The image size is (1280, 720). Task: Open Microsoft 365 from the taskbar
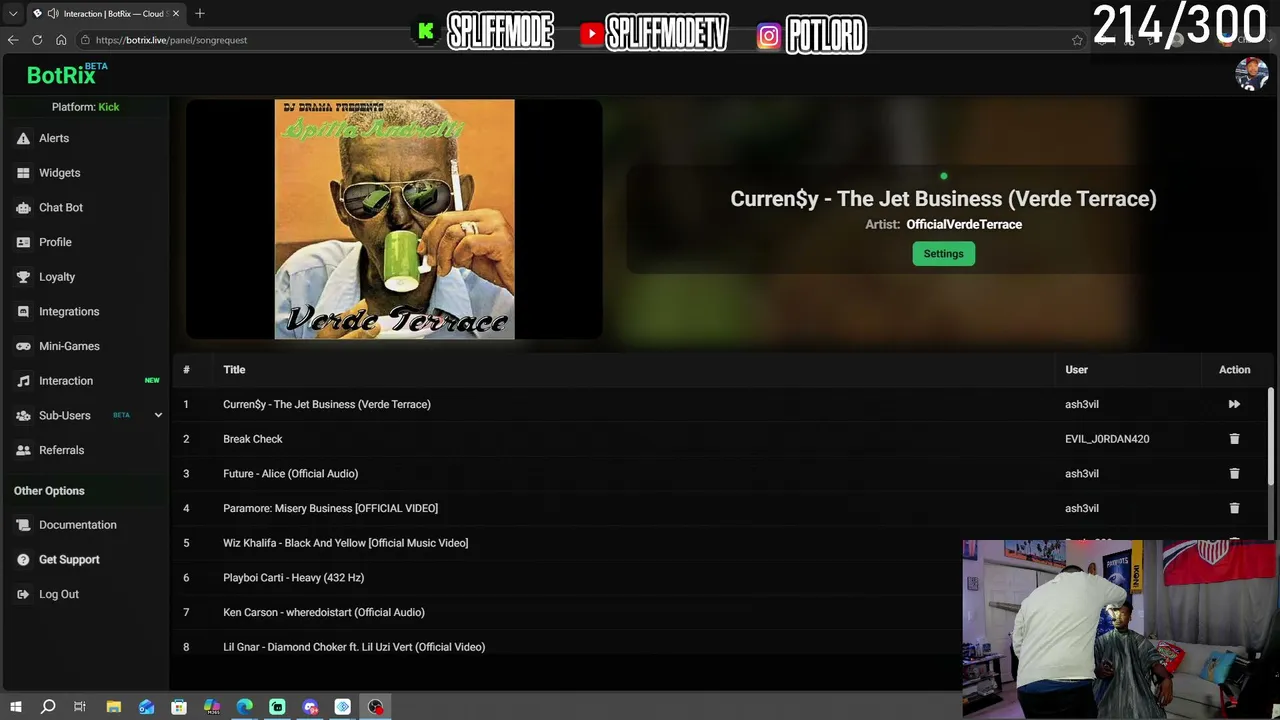tap(212, 707)
